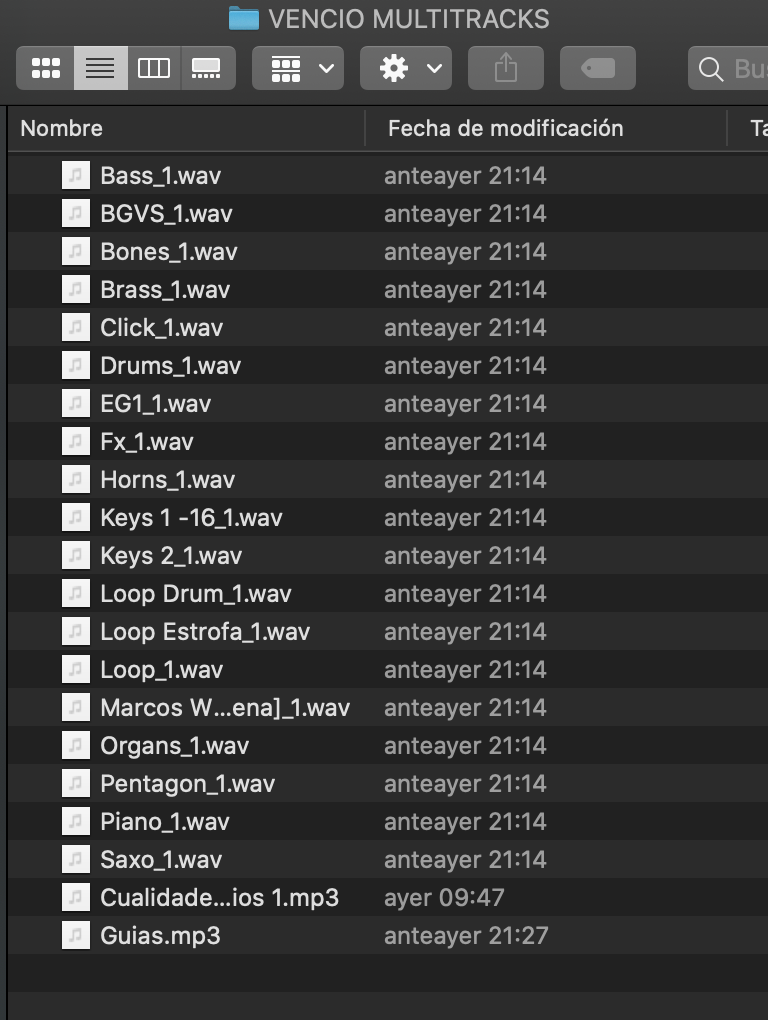The image size is (768, 1020).
Task: Select the Guias.mp3 file
Action: 160,936
